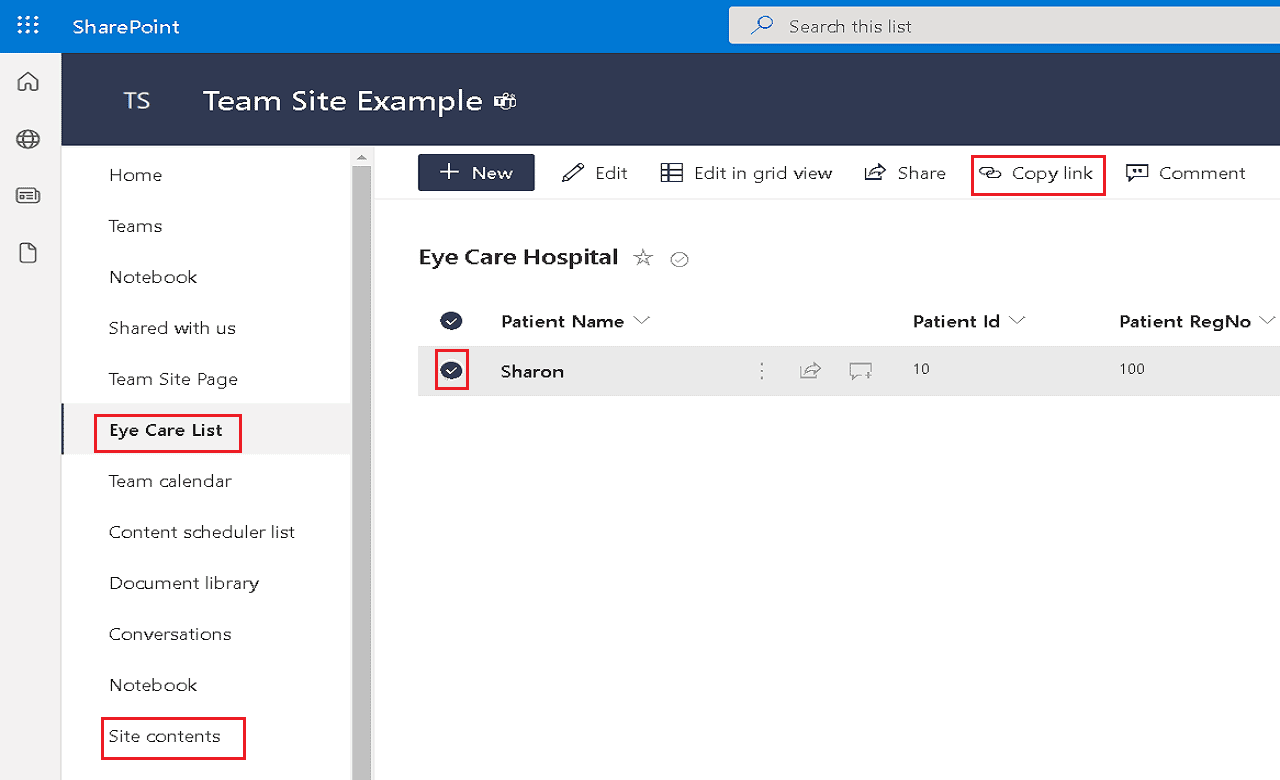Click the New button to add an item
The height and width of the screenshot is (780, 1280).
click(476, 172)
